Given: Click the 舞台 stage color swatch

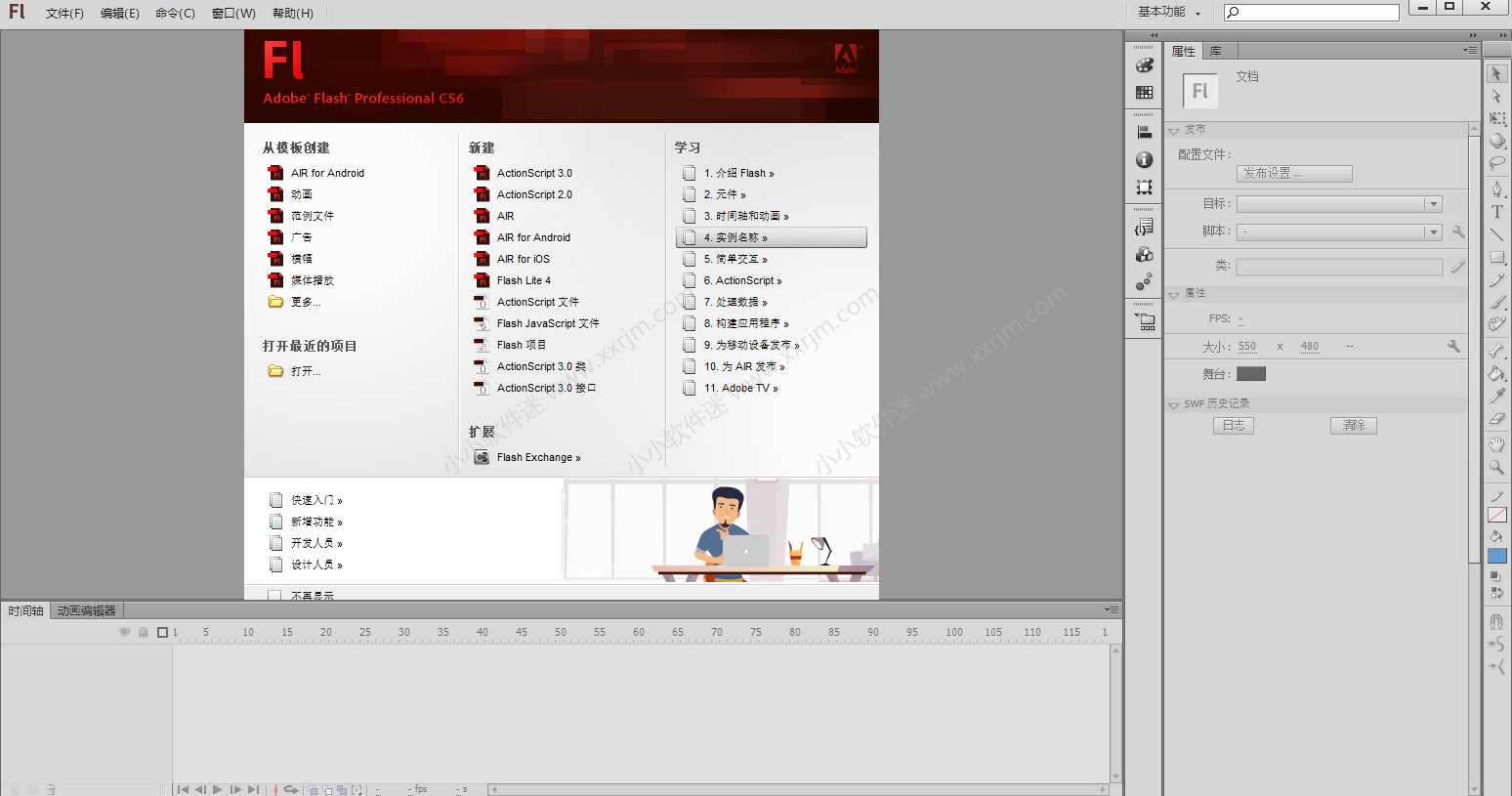Looking at the screenshot, I should [x=1251, y=374].
